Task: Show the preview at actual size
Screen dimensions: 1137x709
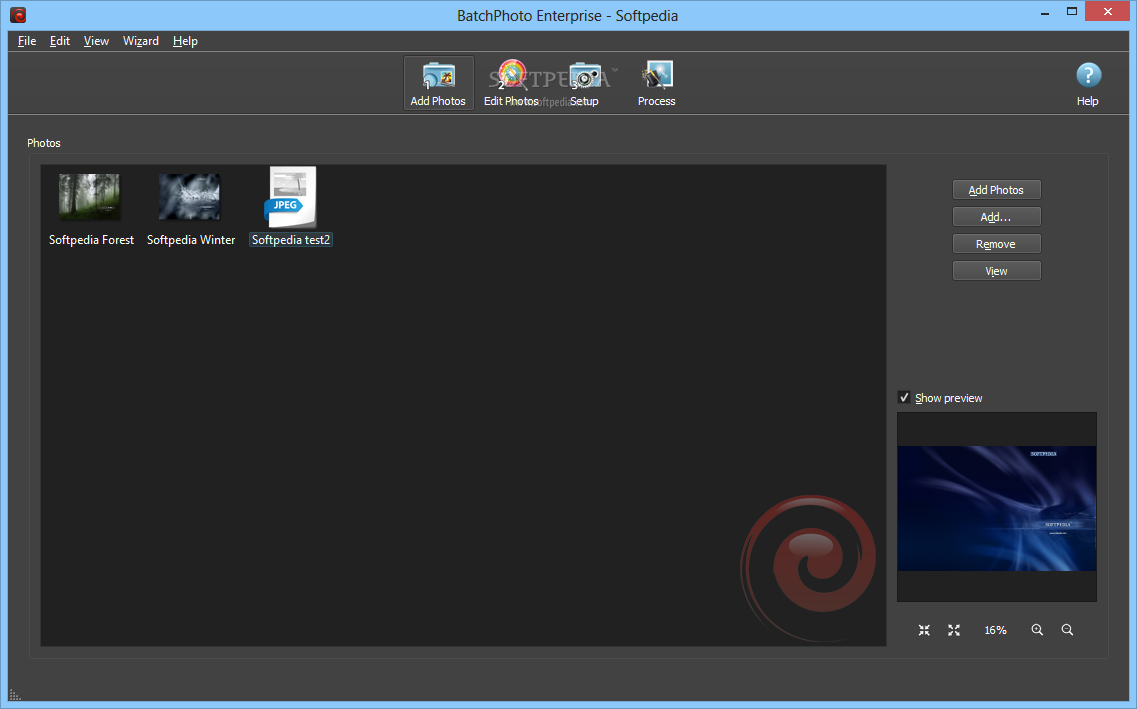Action: click(x=954, y=630)
